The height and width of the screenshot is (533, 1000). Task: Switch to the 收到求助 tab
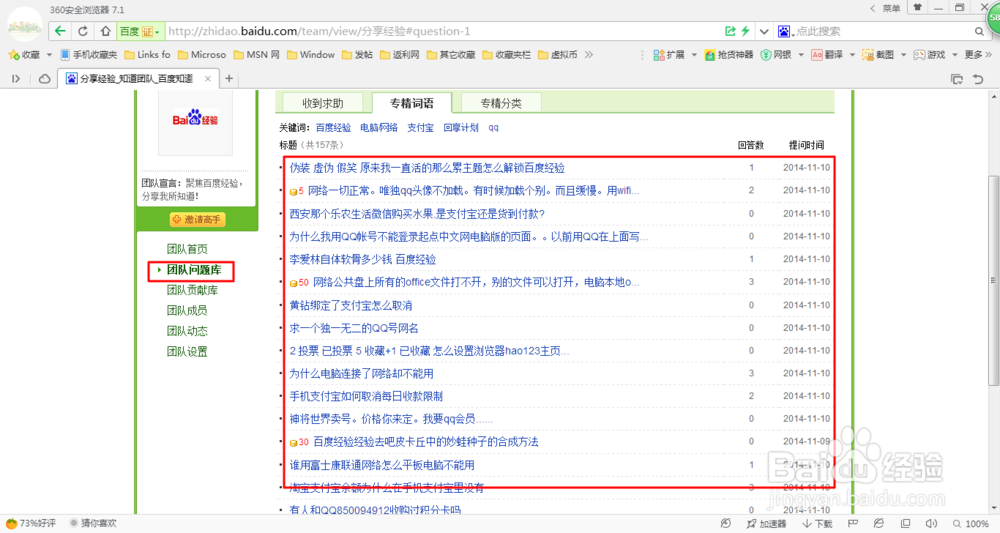click(x=323, y=103)
